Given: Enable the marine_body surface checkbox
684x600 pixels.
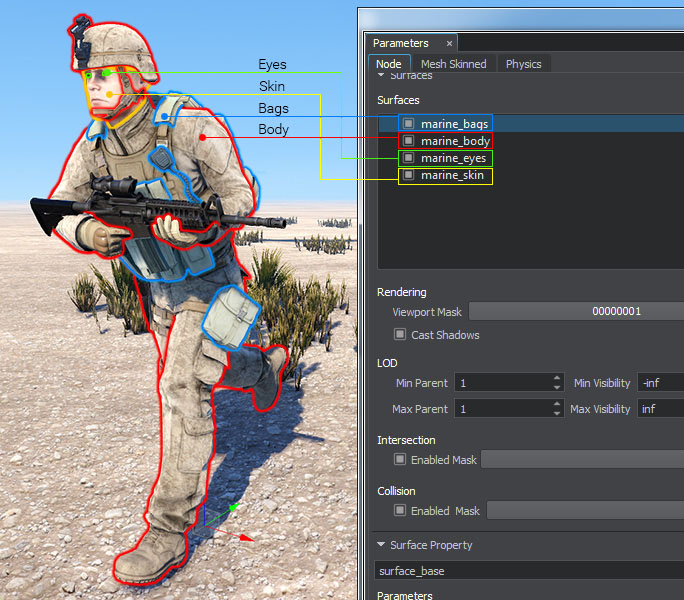Looking at the screenshot, I should coord(408,141).
